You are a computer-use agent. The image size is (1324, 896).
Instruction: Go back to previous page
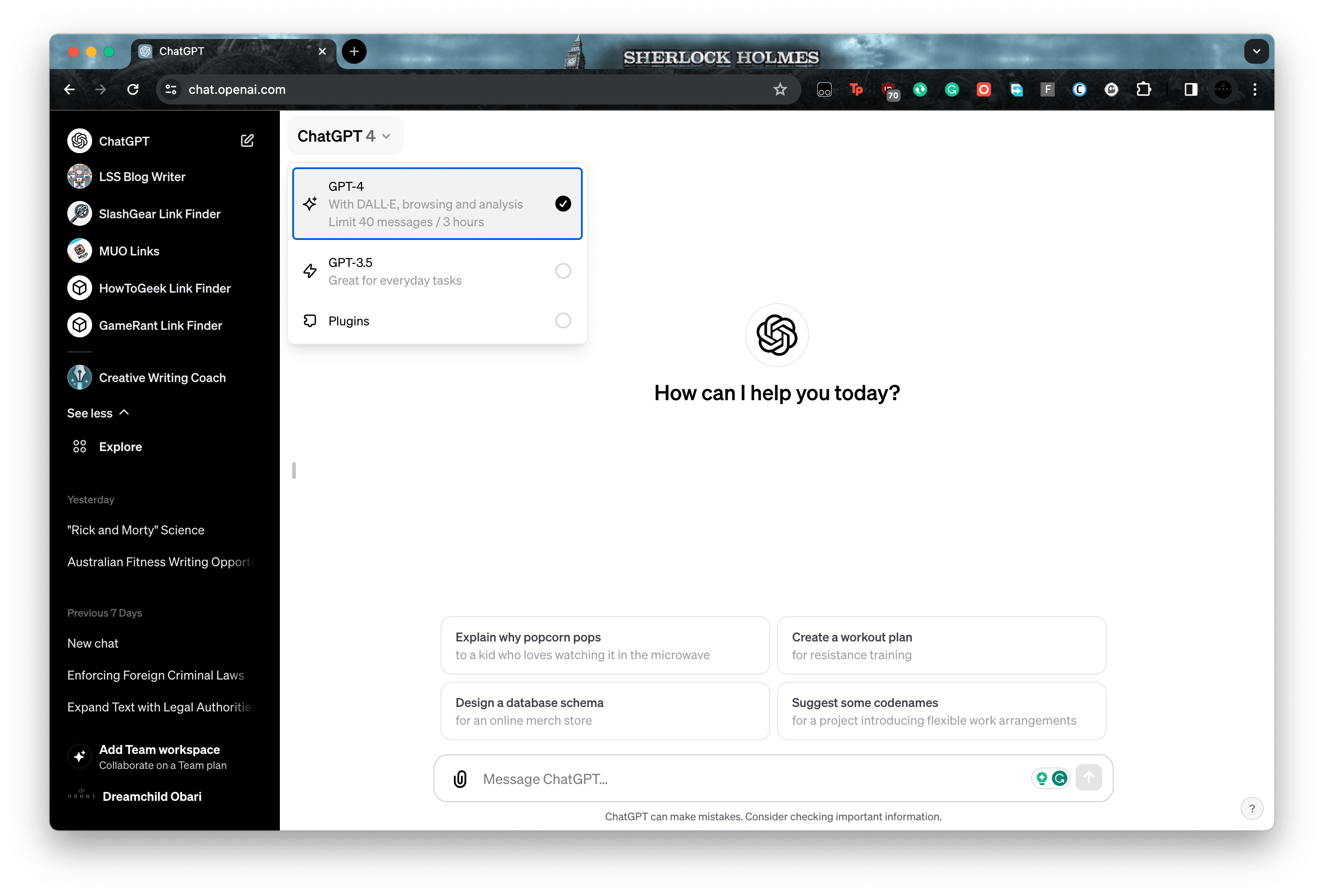click(x=70, y=89)
